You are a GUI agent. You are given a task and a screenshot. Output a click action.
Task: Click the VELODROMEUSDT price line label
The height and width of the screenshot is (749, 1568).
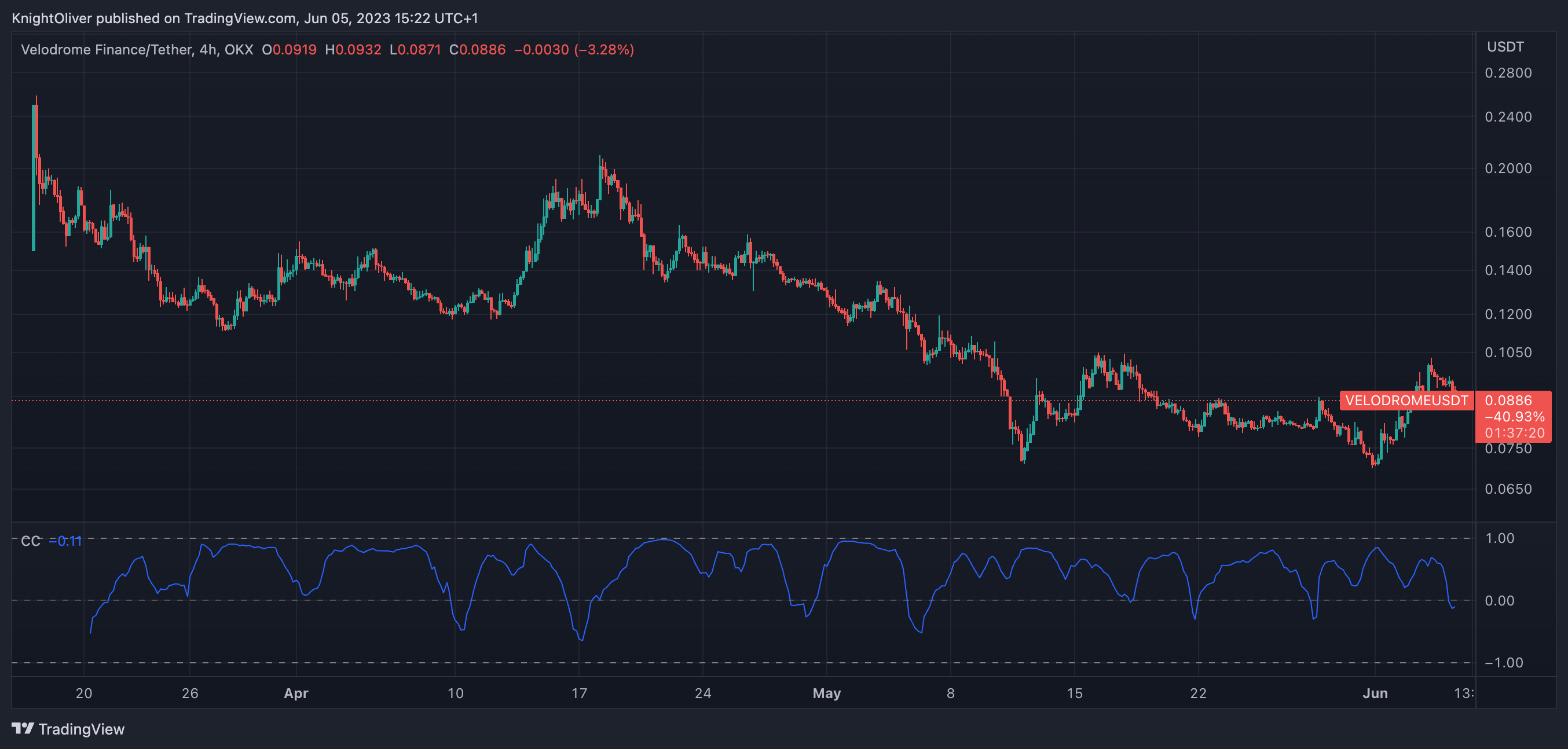click(1406, 401)
